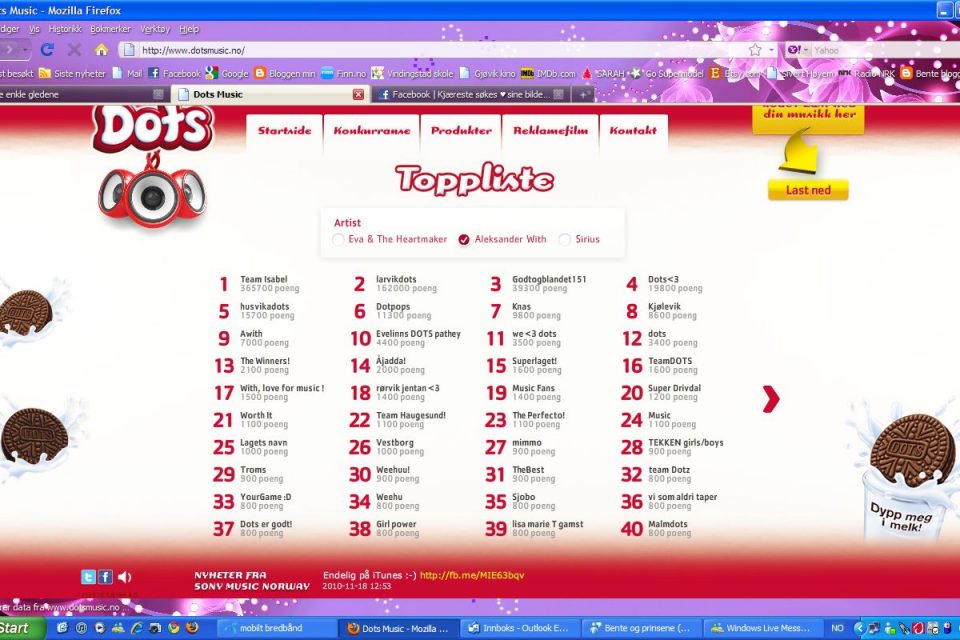Viewport: 960px width, 640px height.
Task: Close the Dots Music browser tab
Action: [359, 94]
